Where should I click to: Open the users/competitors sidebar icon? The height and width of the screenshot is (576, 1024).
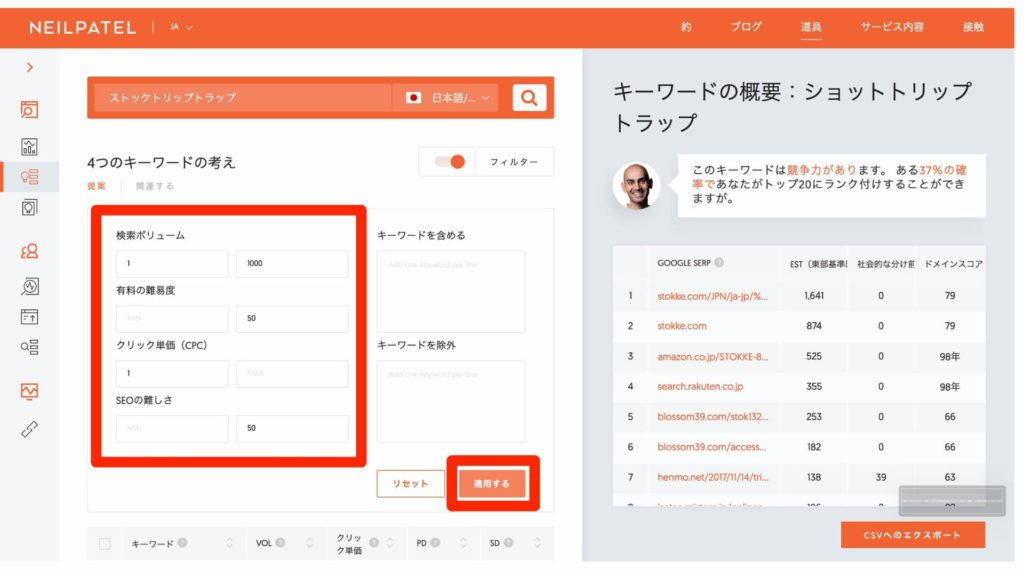[30, 251]
